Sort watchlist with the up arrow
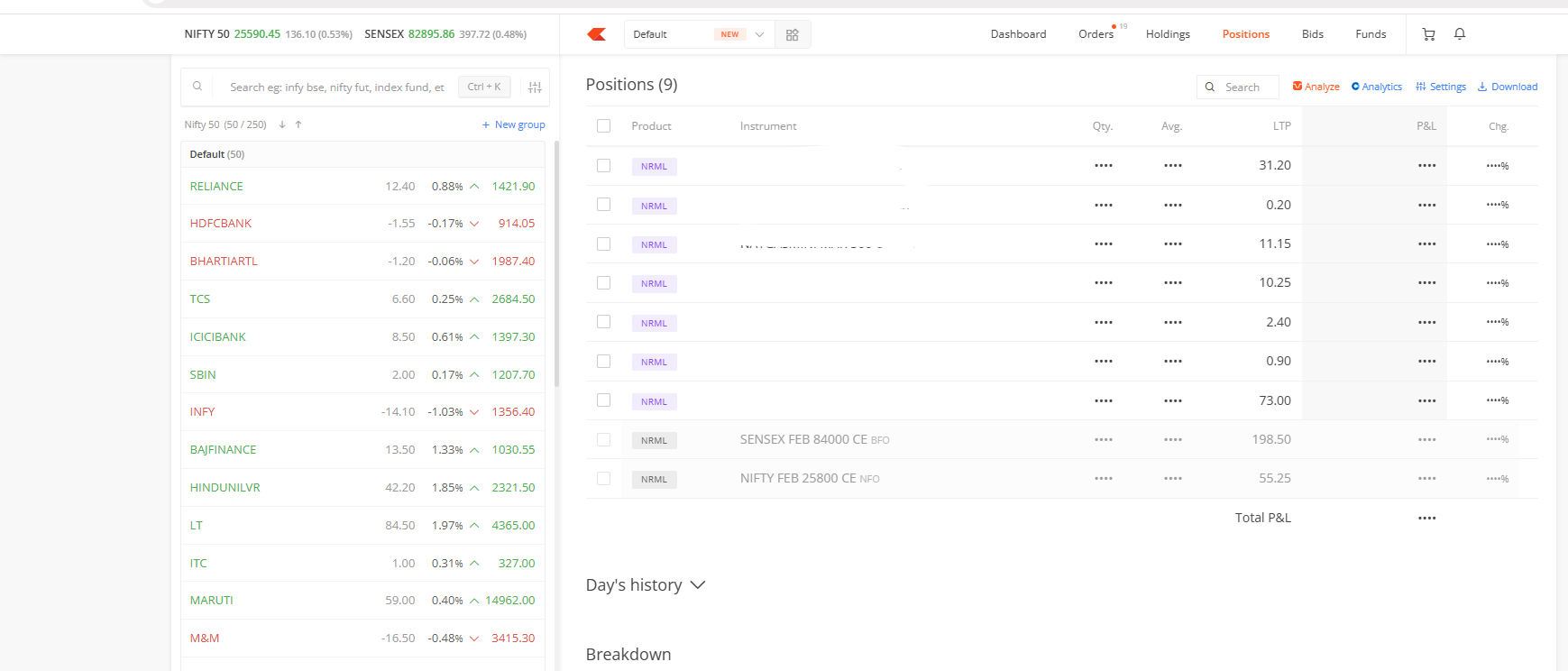The image size is (1568, 671). pos(298,124)
